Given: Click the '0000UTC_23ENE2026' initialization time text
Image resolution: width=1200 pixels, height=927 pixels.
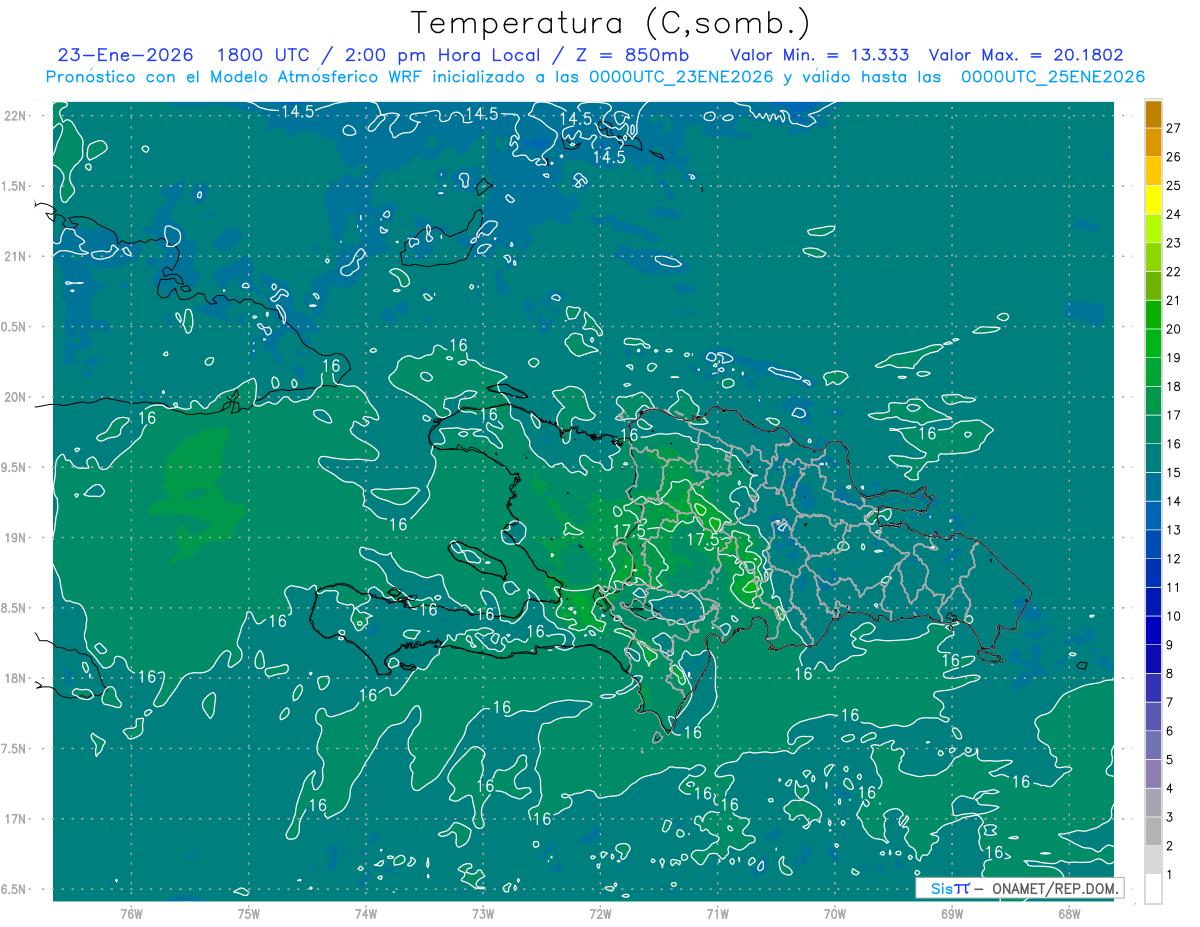Looking at the screenshot, I should [681, 77].
